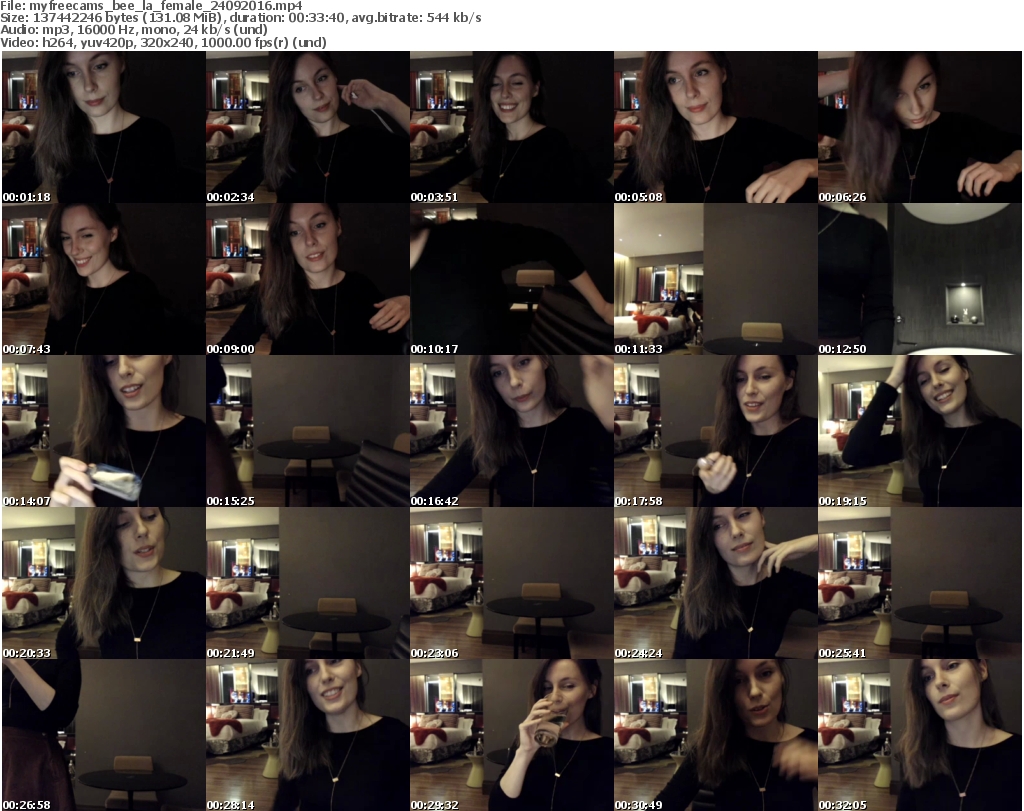The width and height of the screenshot is (1024, 811).
Task: Click the 'Audio: mp3, 16000 Hz' line
Action: pos(134,30)
